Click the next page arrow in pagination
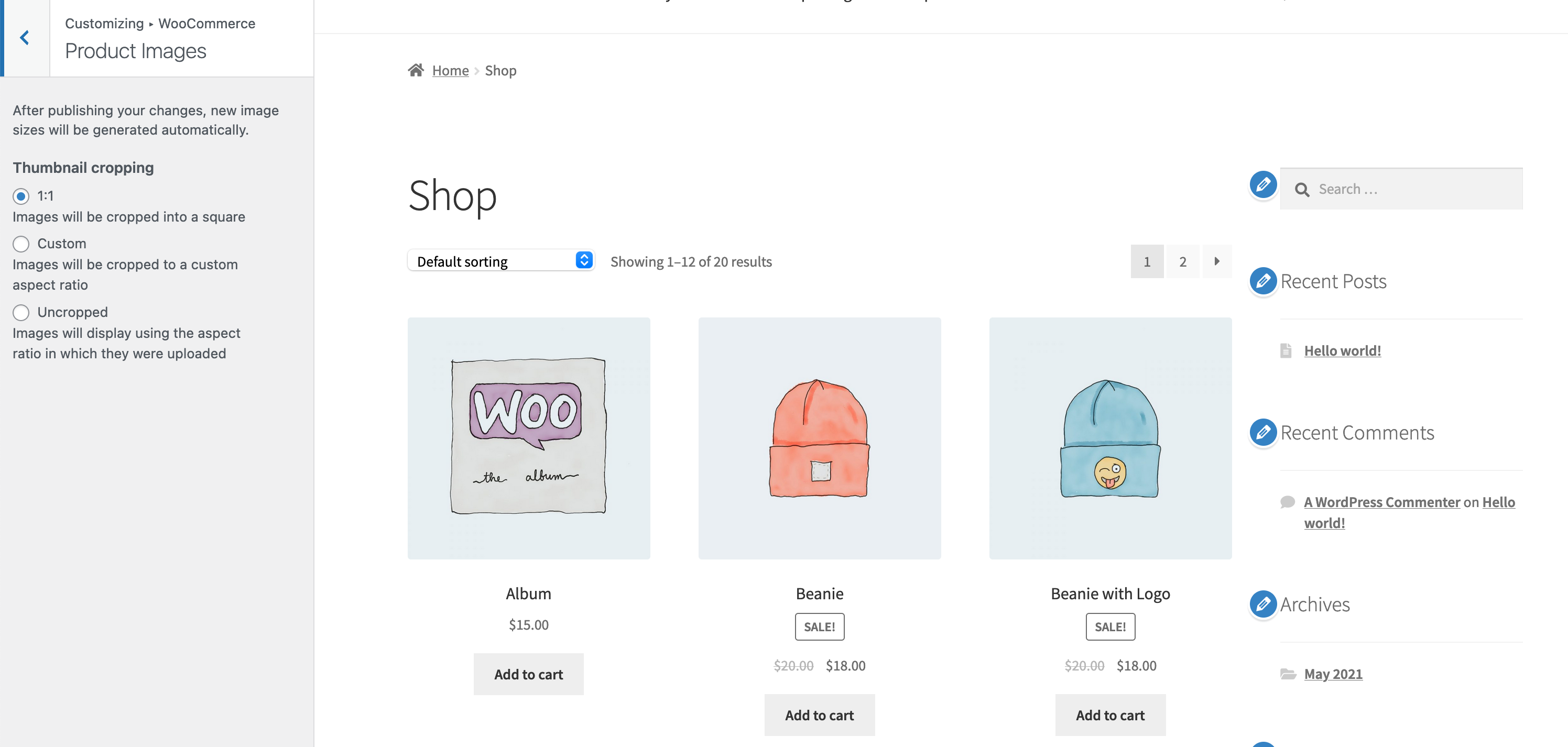Screen dimensions: 1568x747 (1217, 261)
